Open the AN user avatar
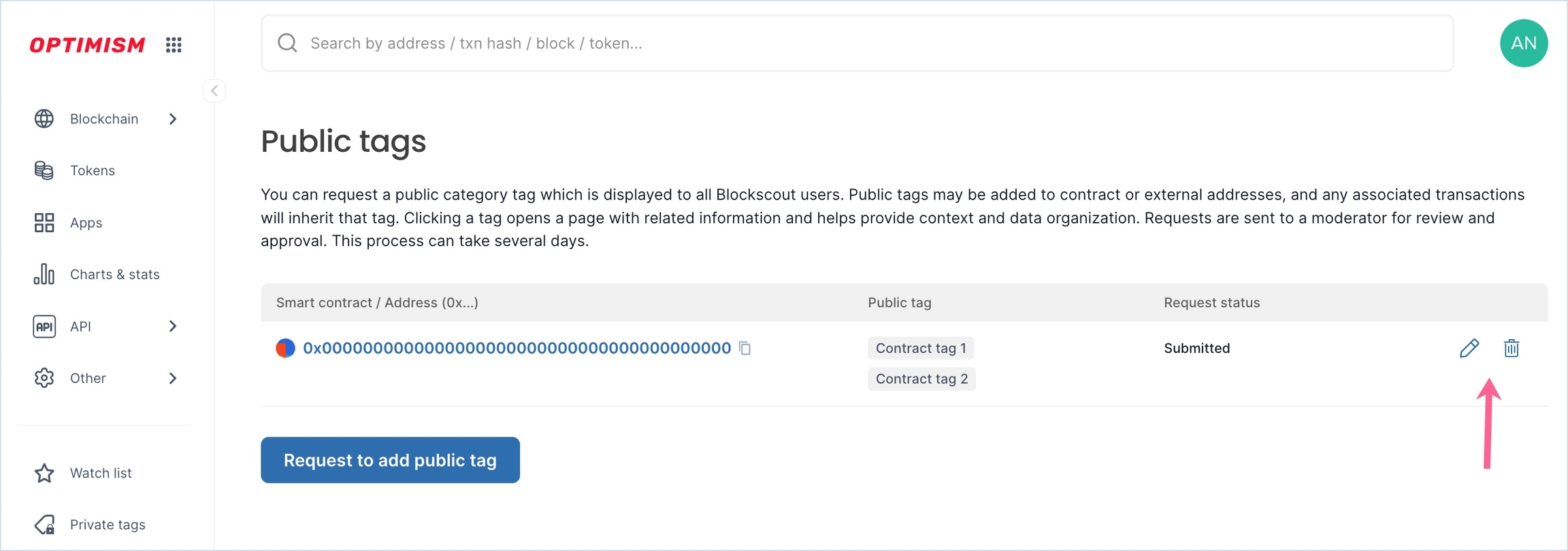1568x551 pixels. [1524, 43]
